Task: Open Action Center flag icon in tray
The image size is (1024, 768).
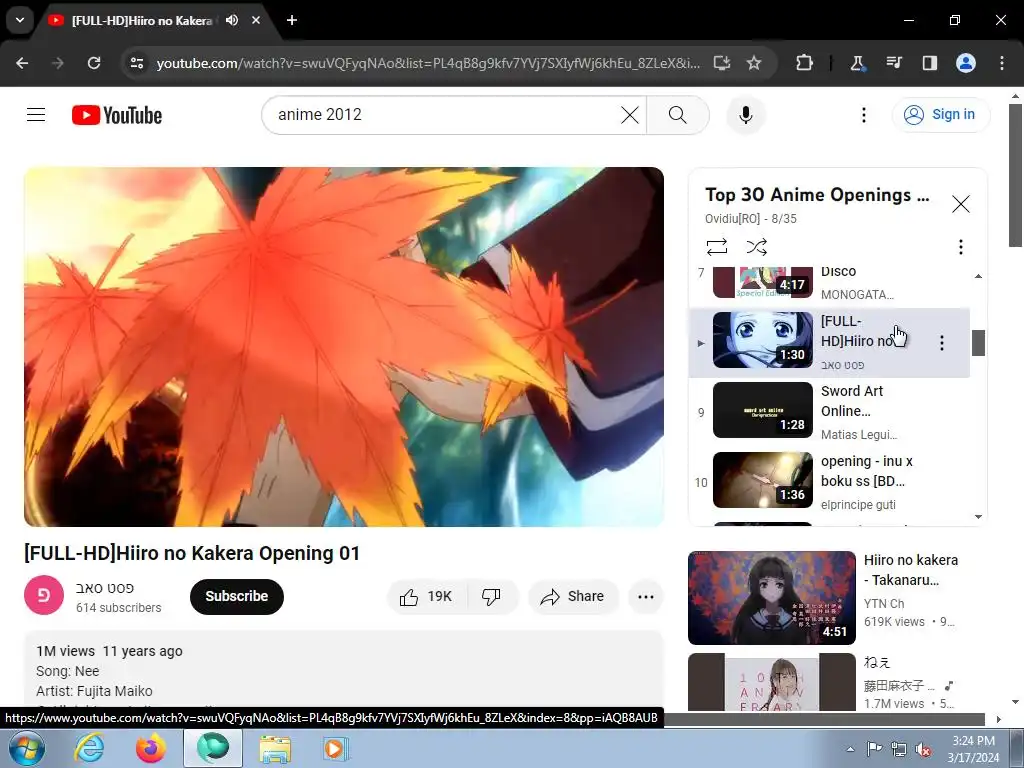Action: [874, 749]
